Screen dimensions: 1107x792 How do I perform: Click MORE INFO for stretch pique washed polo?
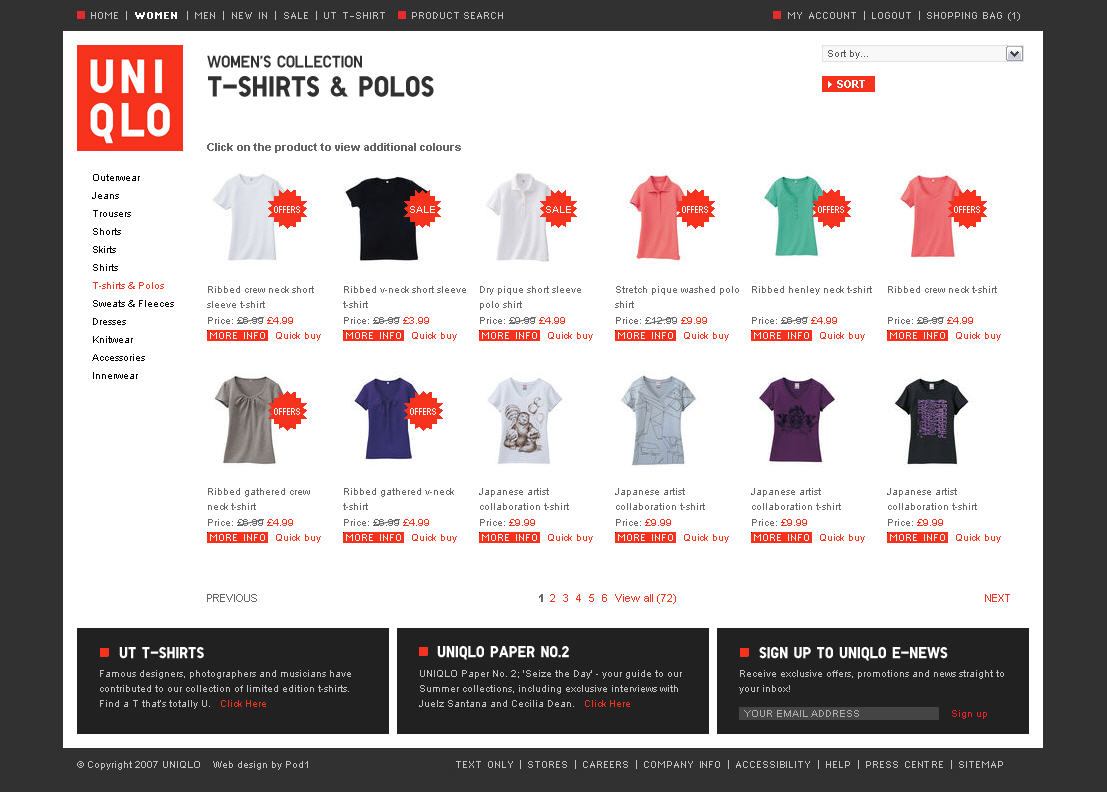click(x=645, y=336)
